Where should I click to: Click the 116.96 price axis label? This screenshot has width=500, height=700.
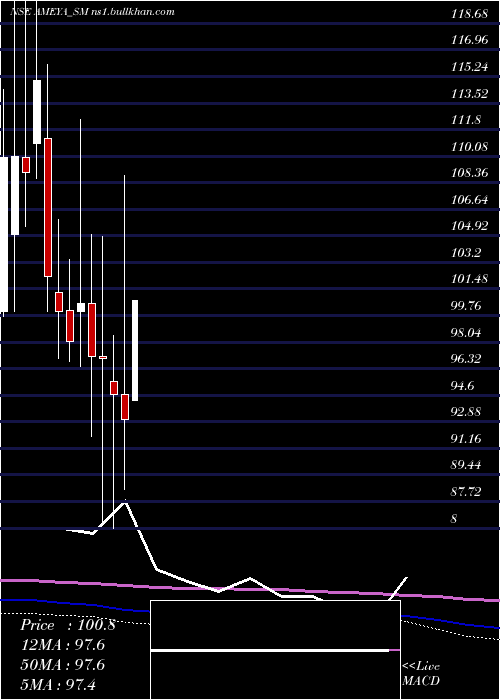(x=469, y=40)
